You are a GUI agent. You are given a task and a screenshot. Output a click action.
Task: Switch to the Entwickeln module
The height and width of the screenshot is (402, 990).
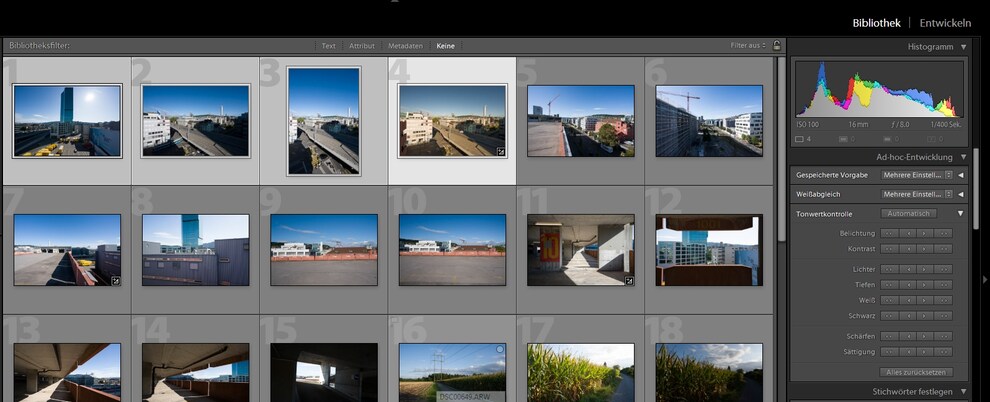945,23
